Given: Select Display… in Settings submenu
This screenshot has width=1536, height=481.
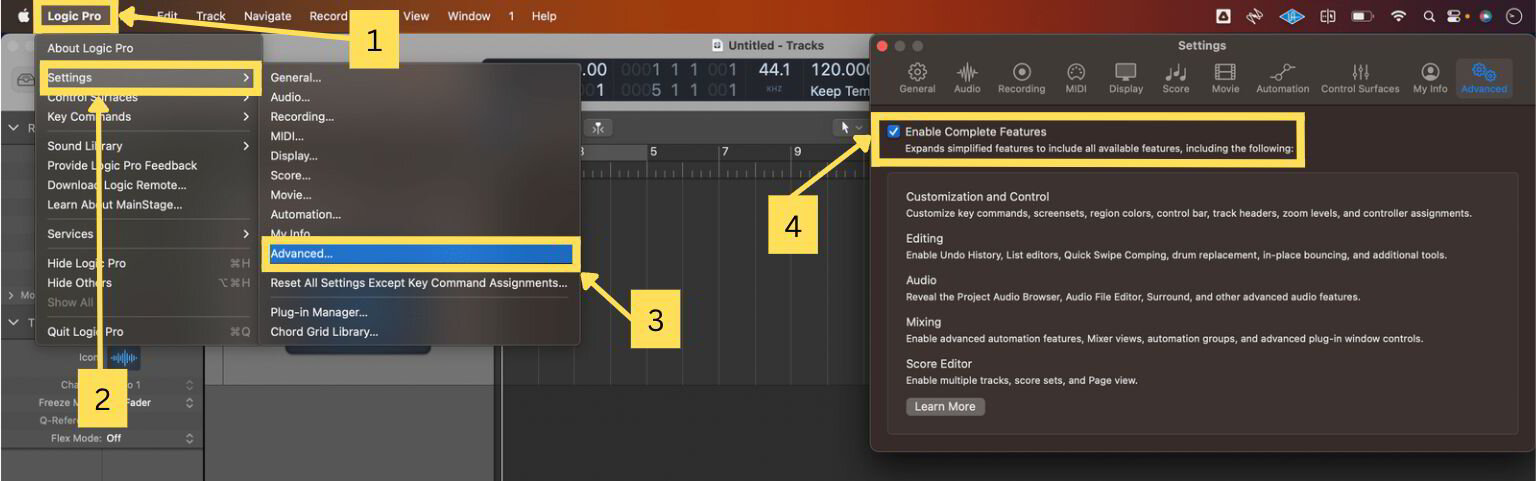Looking at the screenshot, I should (x=419, y=155).
